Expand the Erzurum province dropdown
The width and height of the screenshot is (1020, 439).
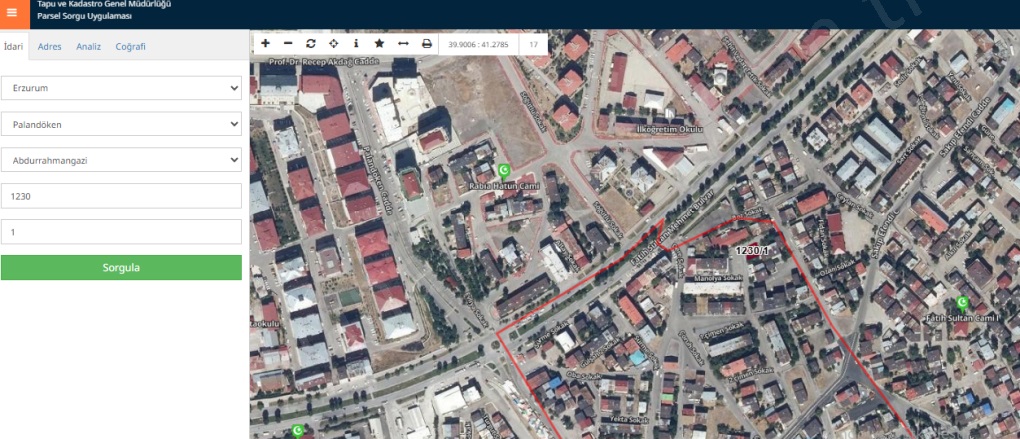[121, 88]
